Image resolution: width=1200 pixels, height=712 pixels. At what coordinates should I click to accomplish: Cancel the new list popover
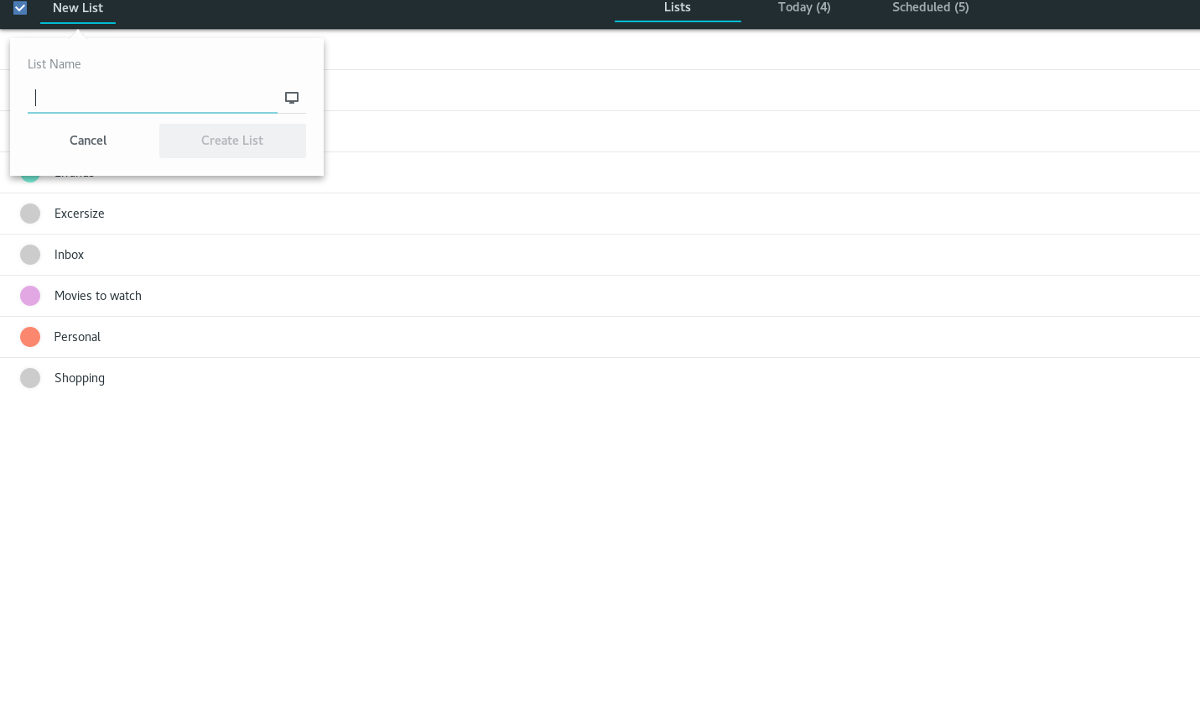[88, 141]
